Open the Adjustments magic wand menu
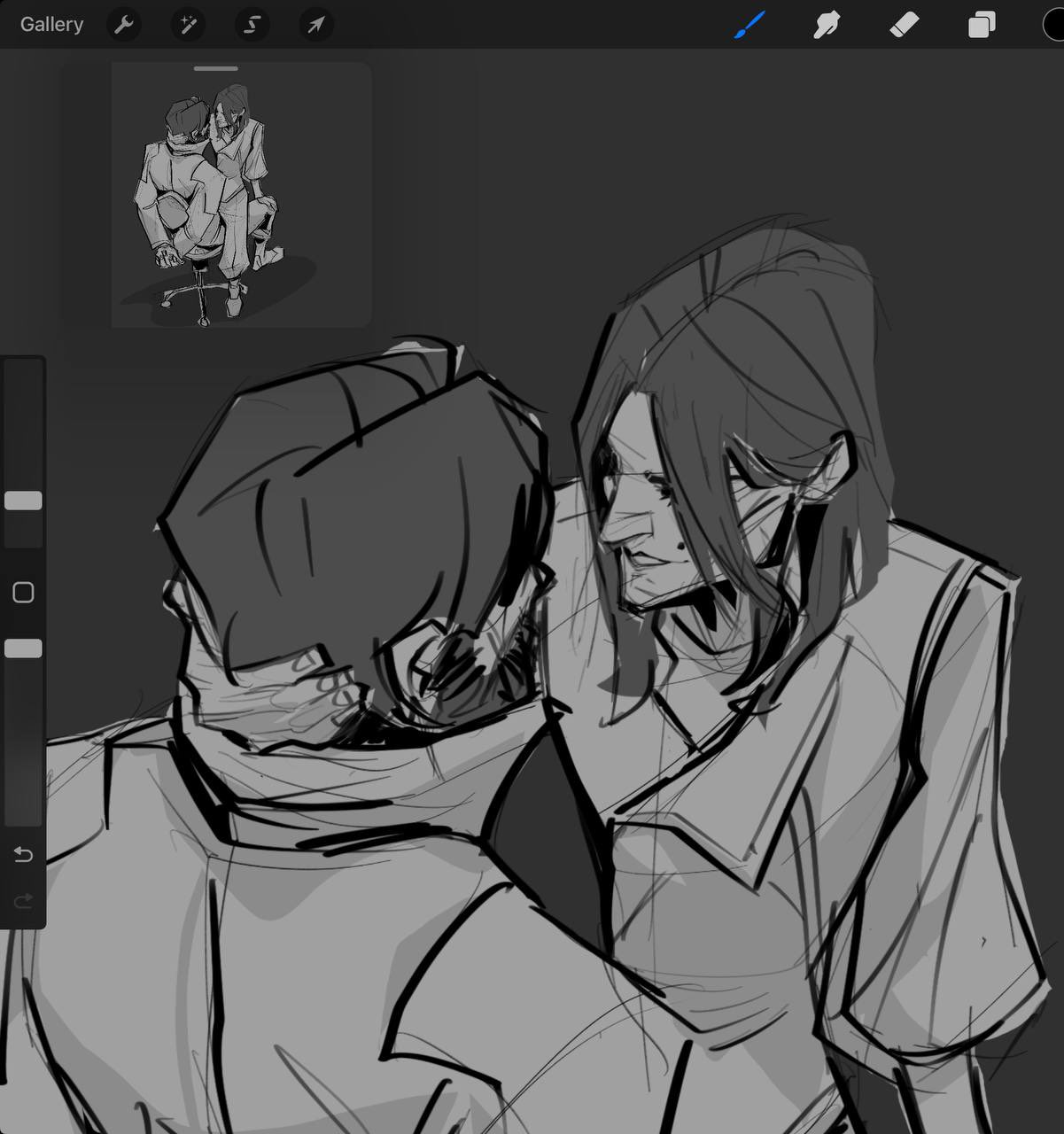The image size is (1064, 1134). pyautogui.click(x=188, y=25)
